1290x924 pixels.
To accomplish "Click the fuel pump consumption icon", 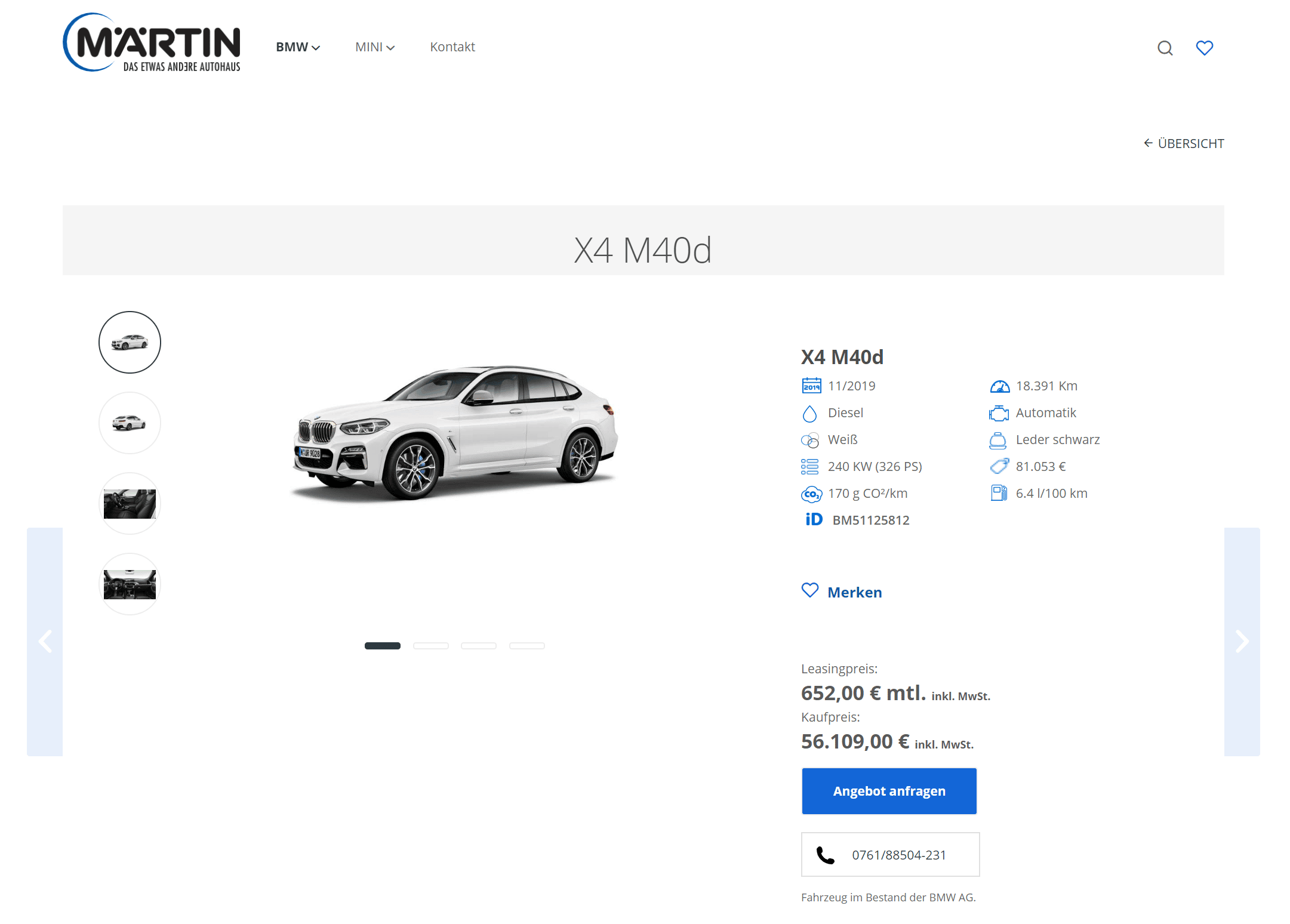I will (x=999, y=493).
